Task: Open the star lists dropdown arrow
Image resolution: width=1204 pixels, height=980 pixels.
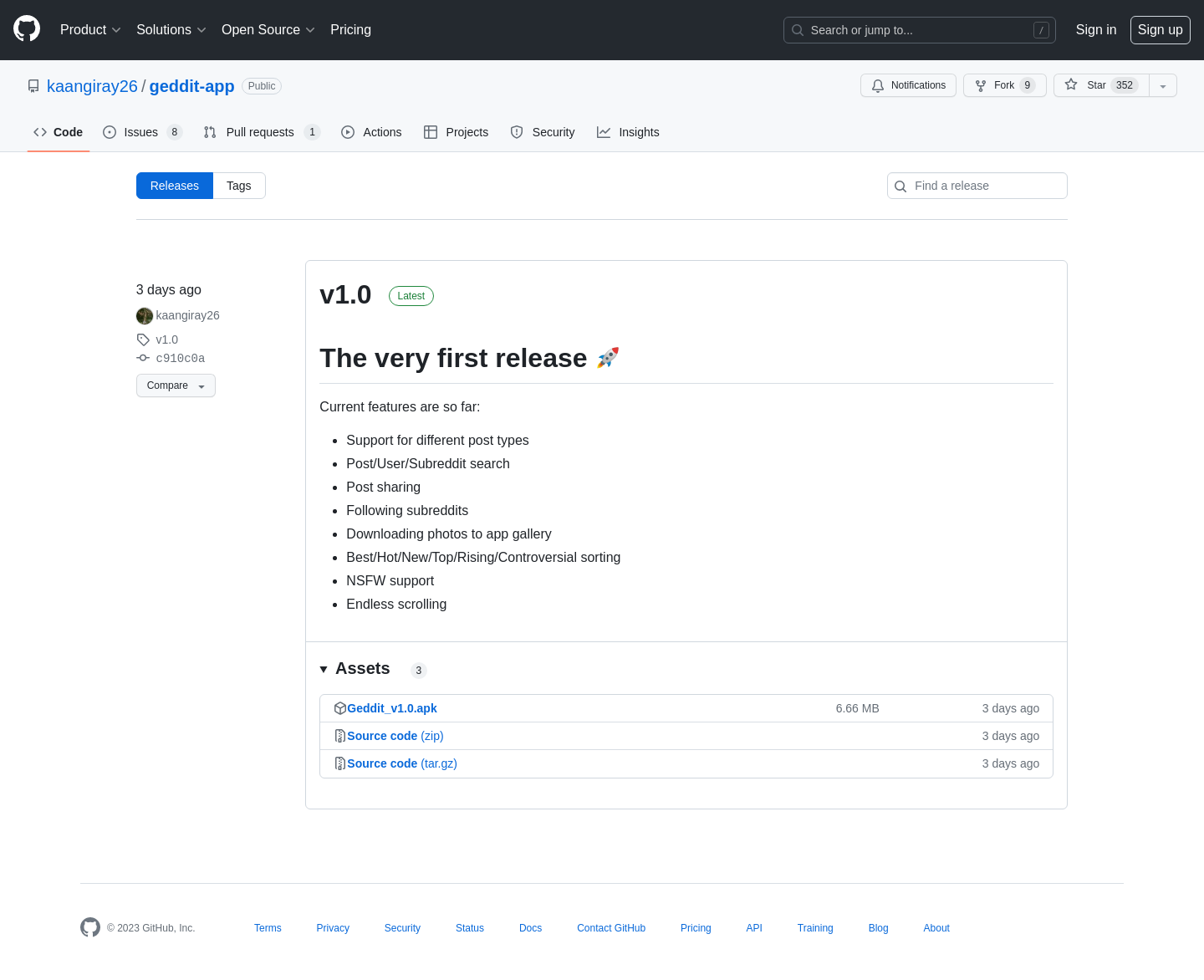Action: (x=1162, y=86)
